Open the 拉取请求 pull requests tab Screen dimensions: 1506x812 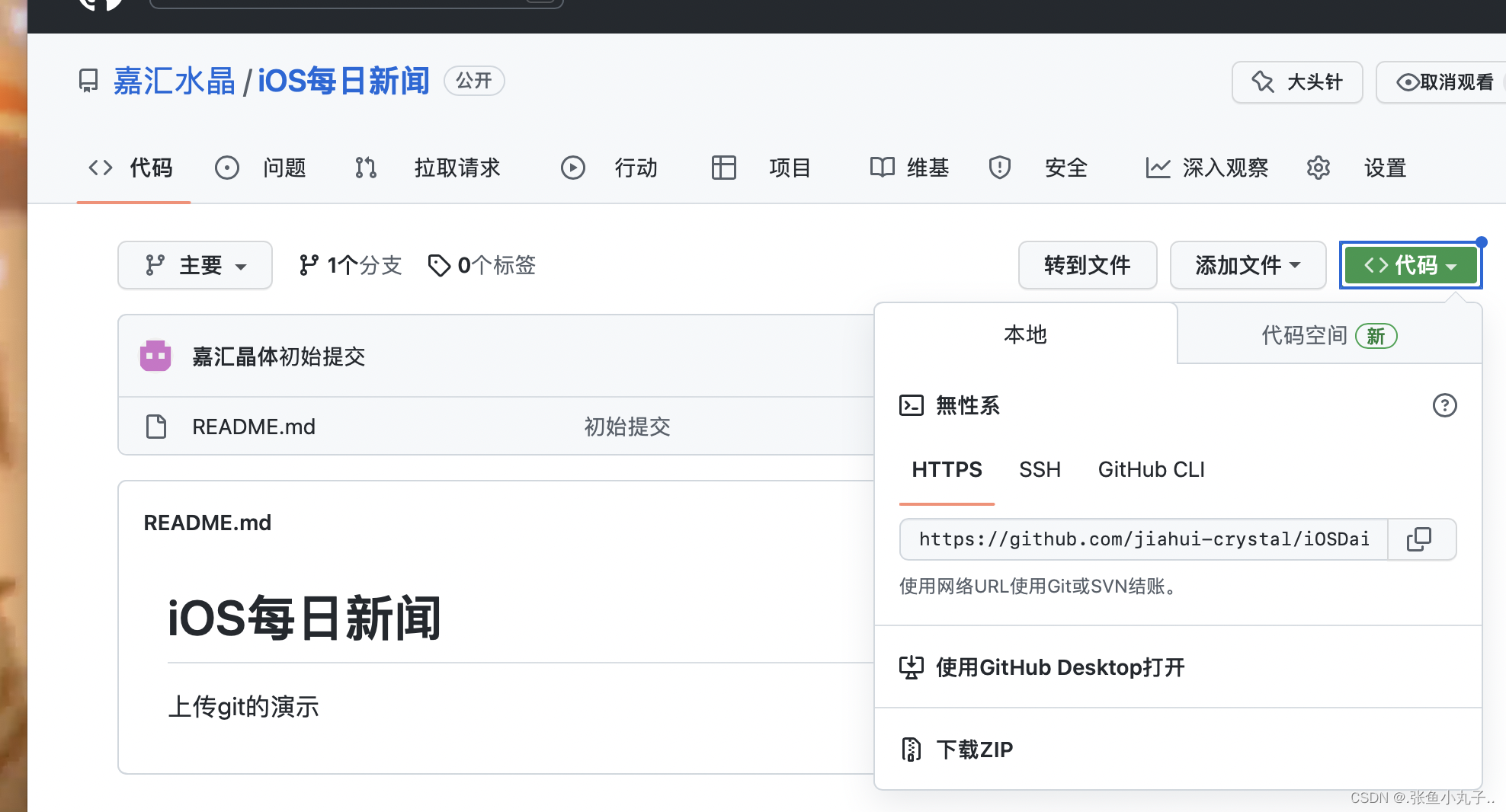click(x=427, y=168)
